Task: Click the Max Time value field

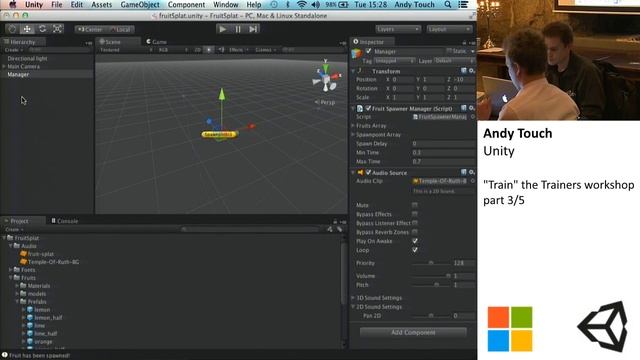Action: pos(443,162)
